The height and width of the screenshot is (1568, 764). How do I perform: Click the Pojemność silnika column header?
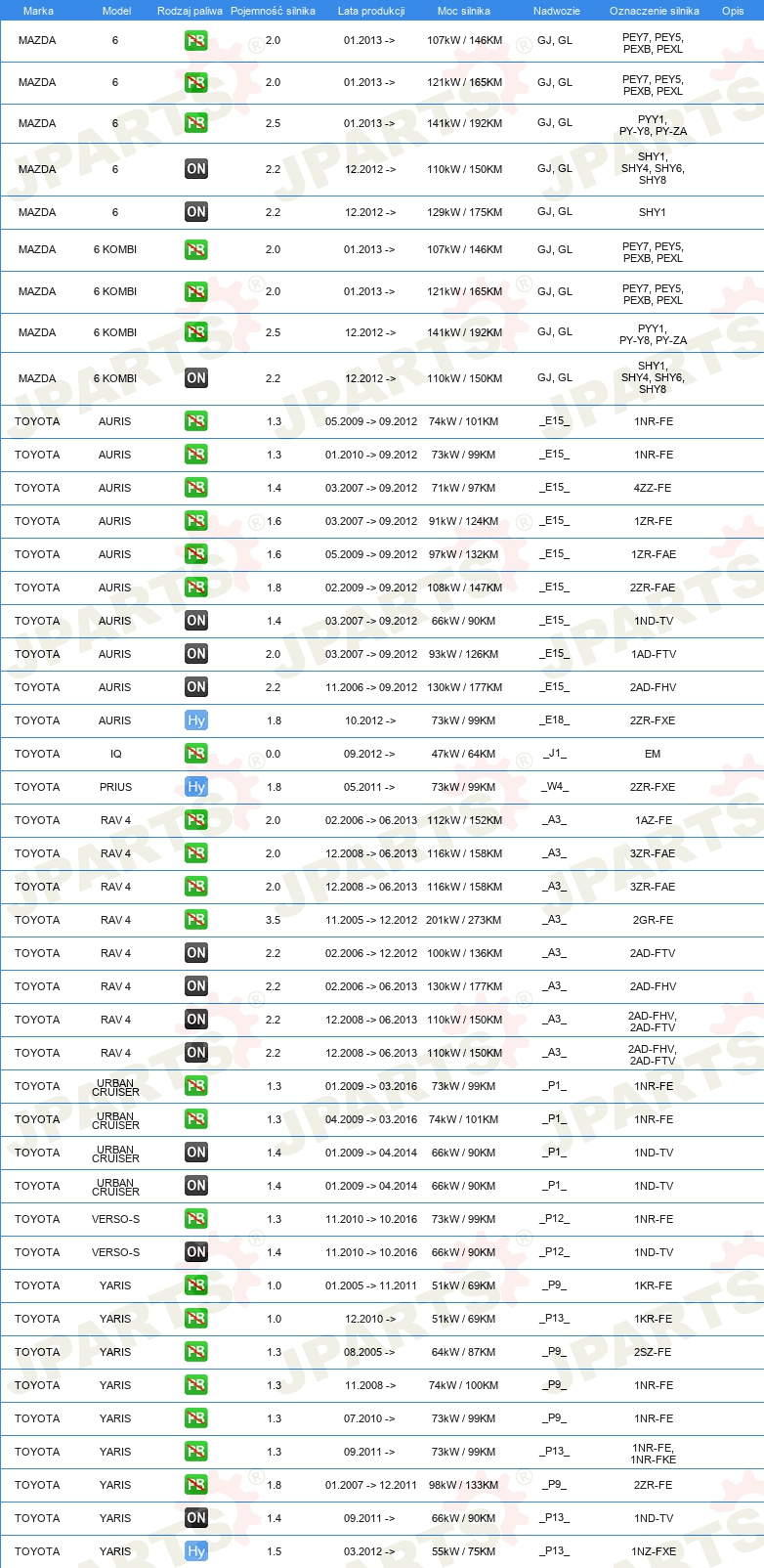click(x=273, y=11)
